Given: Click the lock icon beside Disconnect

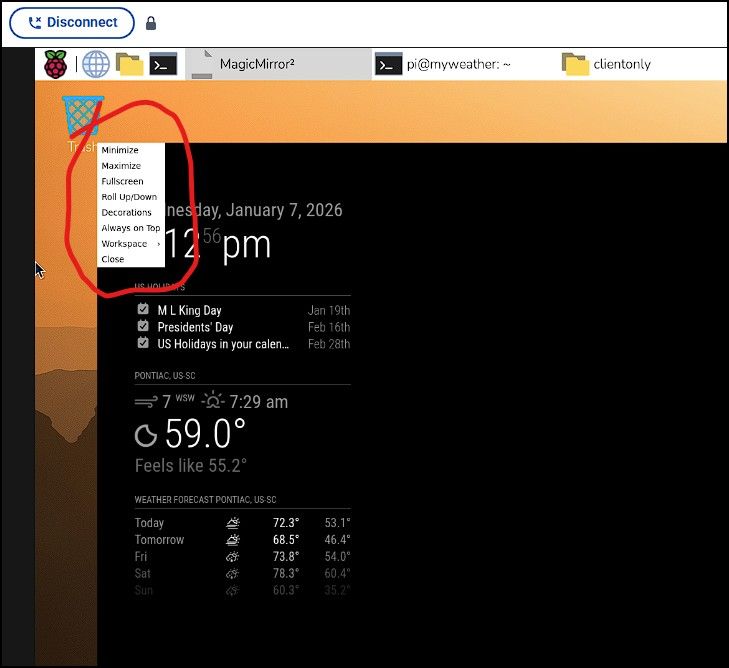Looking at the screenshot, I should tap(151, 22).
